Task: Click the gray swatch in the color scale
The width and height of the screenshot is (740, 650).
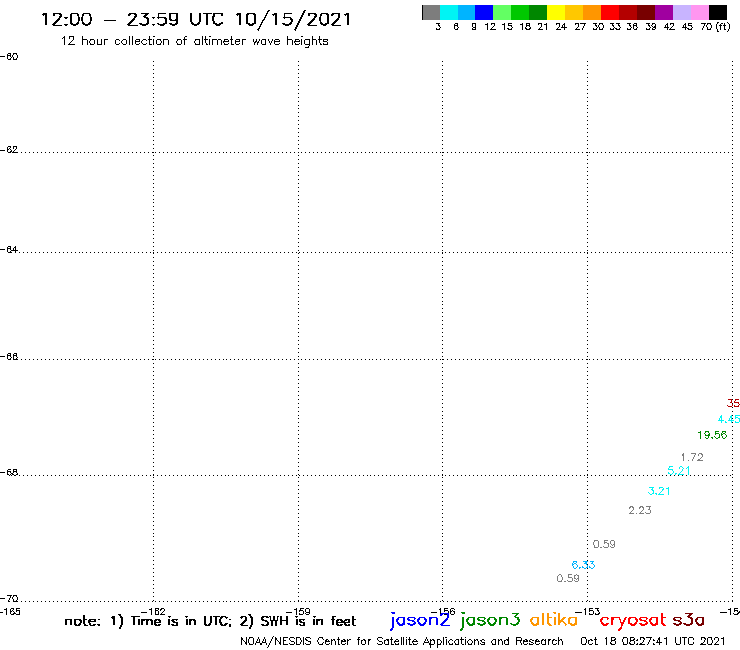Action: pyautogui.click(x=431, y=12)
